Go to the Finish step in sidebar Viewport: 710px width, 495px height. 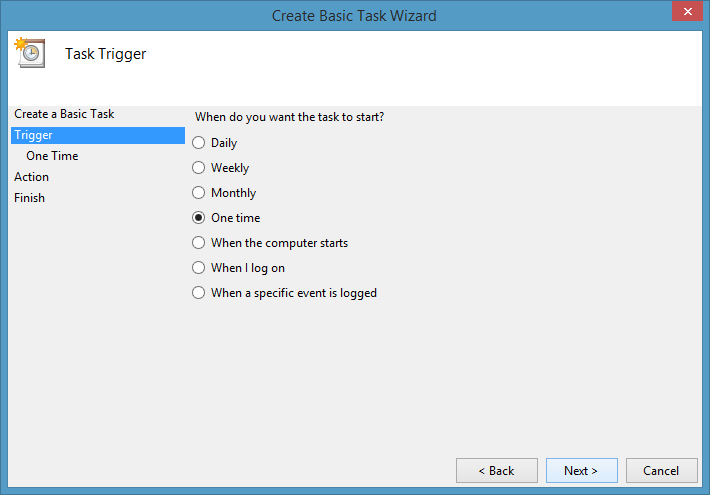pyautogui.click(x=30, y=198)
